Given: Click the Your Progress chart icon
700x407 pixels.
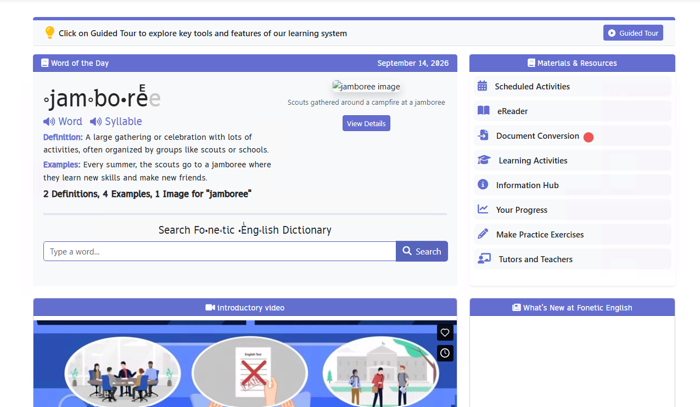Looking at the screenshot, I should pos(483,209).
